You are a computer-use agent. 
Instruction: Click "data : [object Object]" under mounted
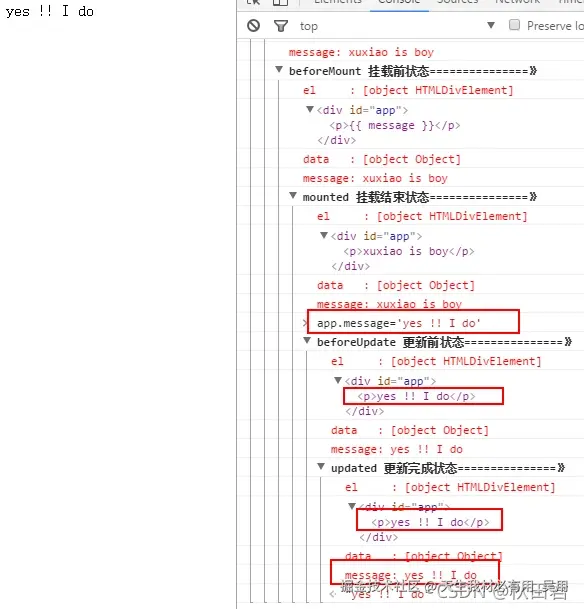pos(396,285)
